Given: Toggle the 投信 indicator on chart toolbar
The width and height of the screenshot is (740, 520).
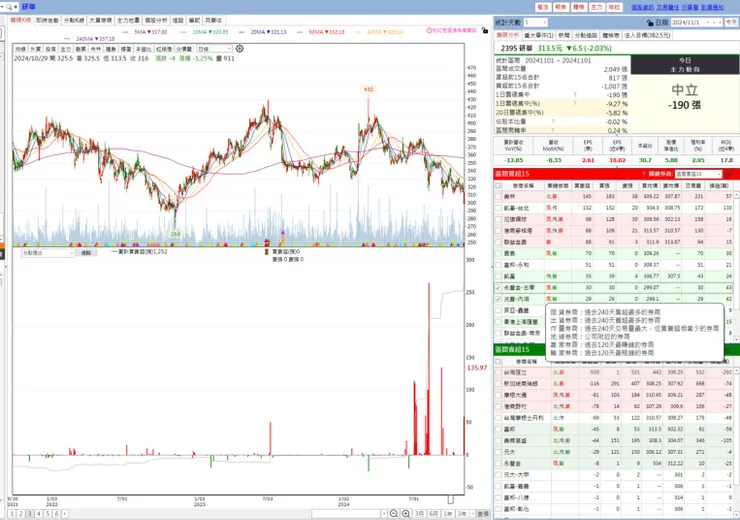Looking at the screenshot, I should (50, 49).
